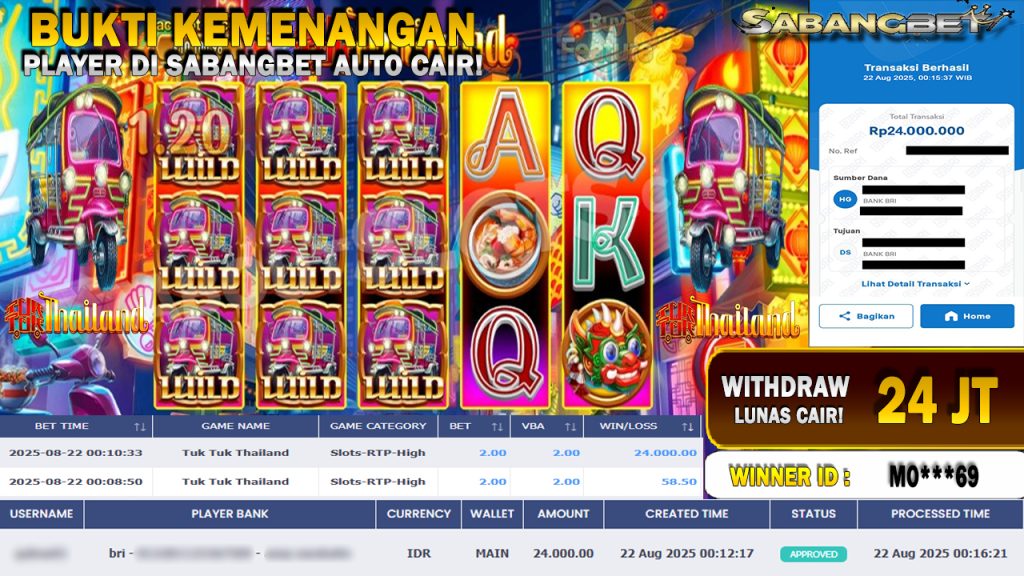Click the Home button in transaction panel

click(967, 316)
